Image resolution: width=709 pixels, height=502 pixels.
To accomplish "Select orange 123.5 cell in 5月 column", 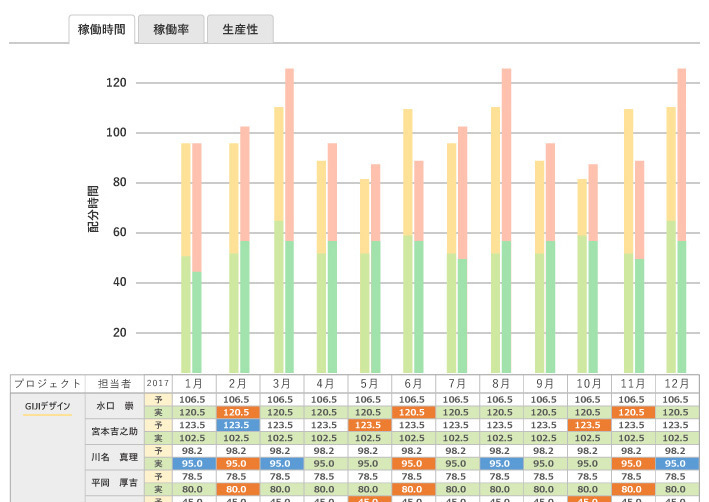I will (369, 424).
